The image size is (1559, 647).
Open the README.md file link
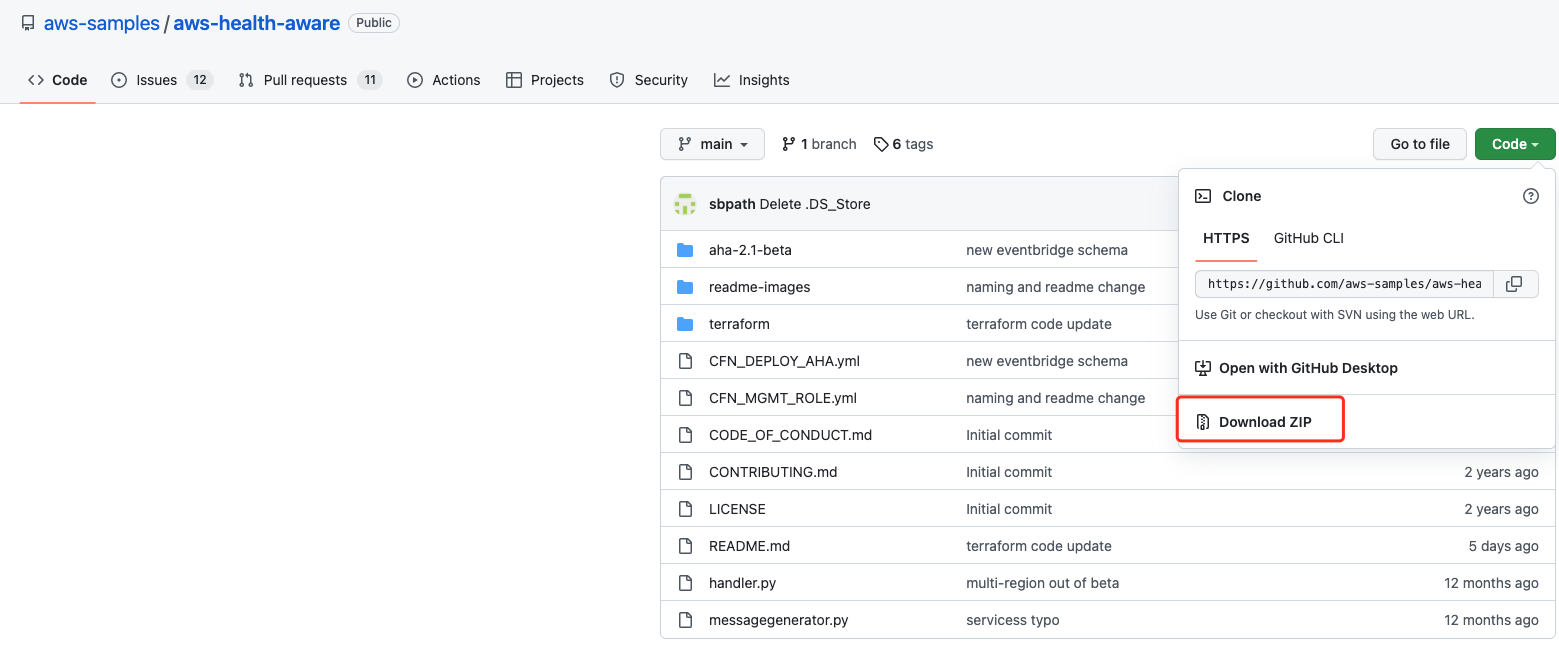point(749,545)
